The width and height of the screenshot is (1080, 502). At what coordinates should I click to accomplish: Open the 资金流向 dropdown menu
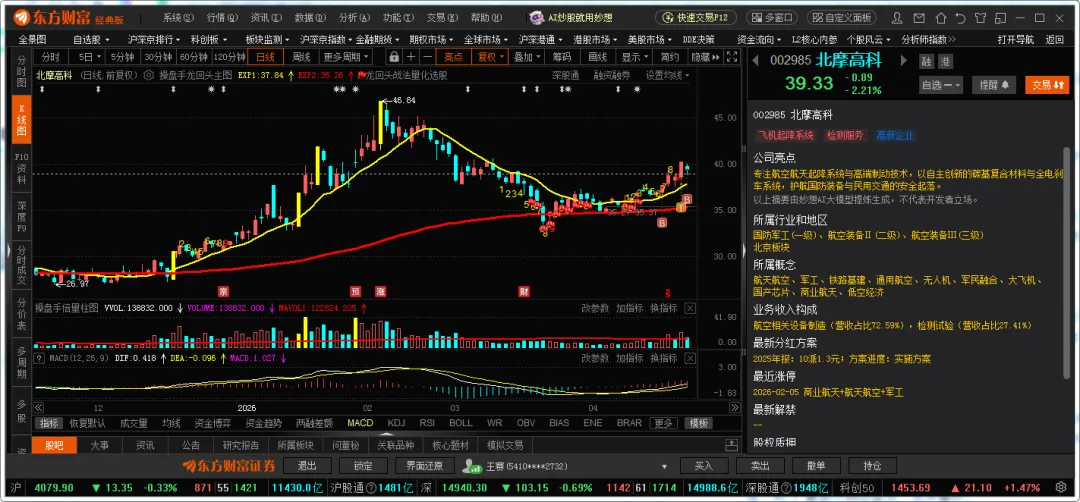tap(759, 39)
